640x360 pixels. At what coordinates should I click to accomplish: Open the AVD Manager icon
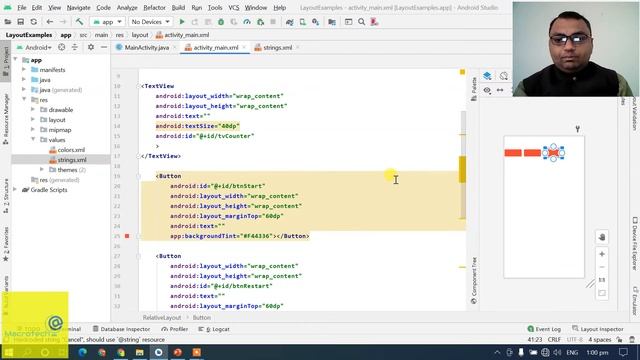click(302, 22)
